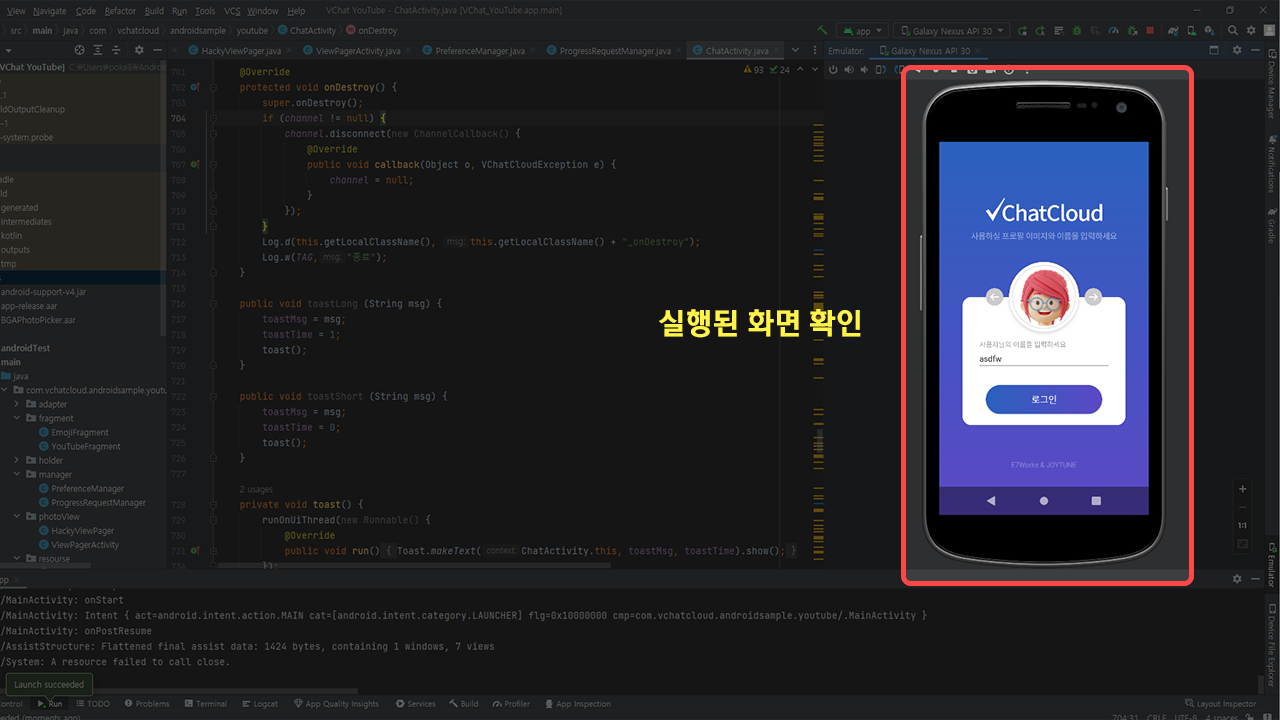This screenshot has height=720, width=1280.
Task: Hide the Emulator tool window
Action: (1255, 50)
